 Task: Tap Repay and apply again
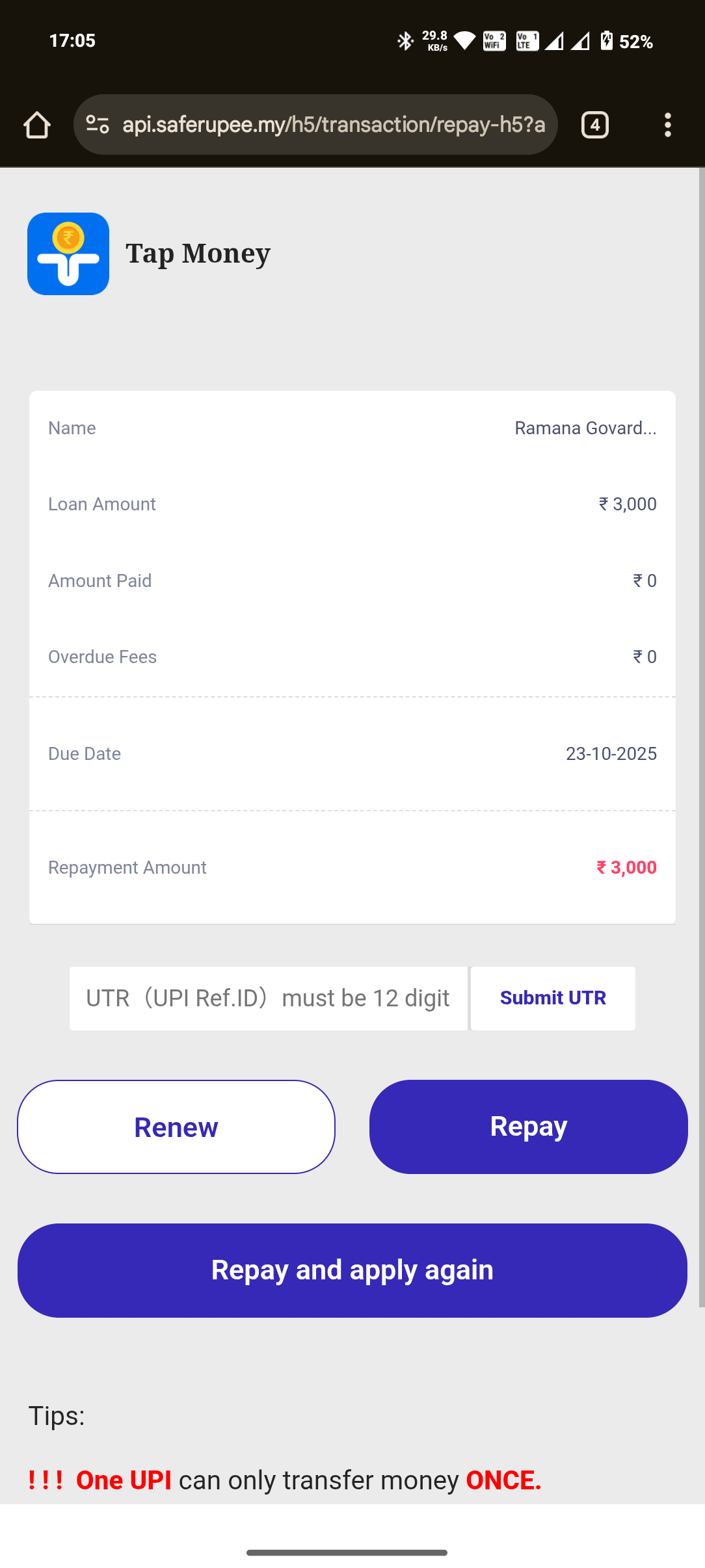(352, 1270)
